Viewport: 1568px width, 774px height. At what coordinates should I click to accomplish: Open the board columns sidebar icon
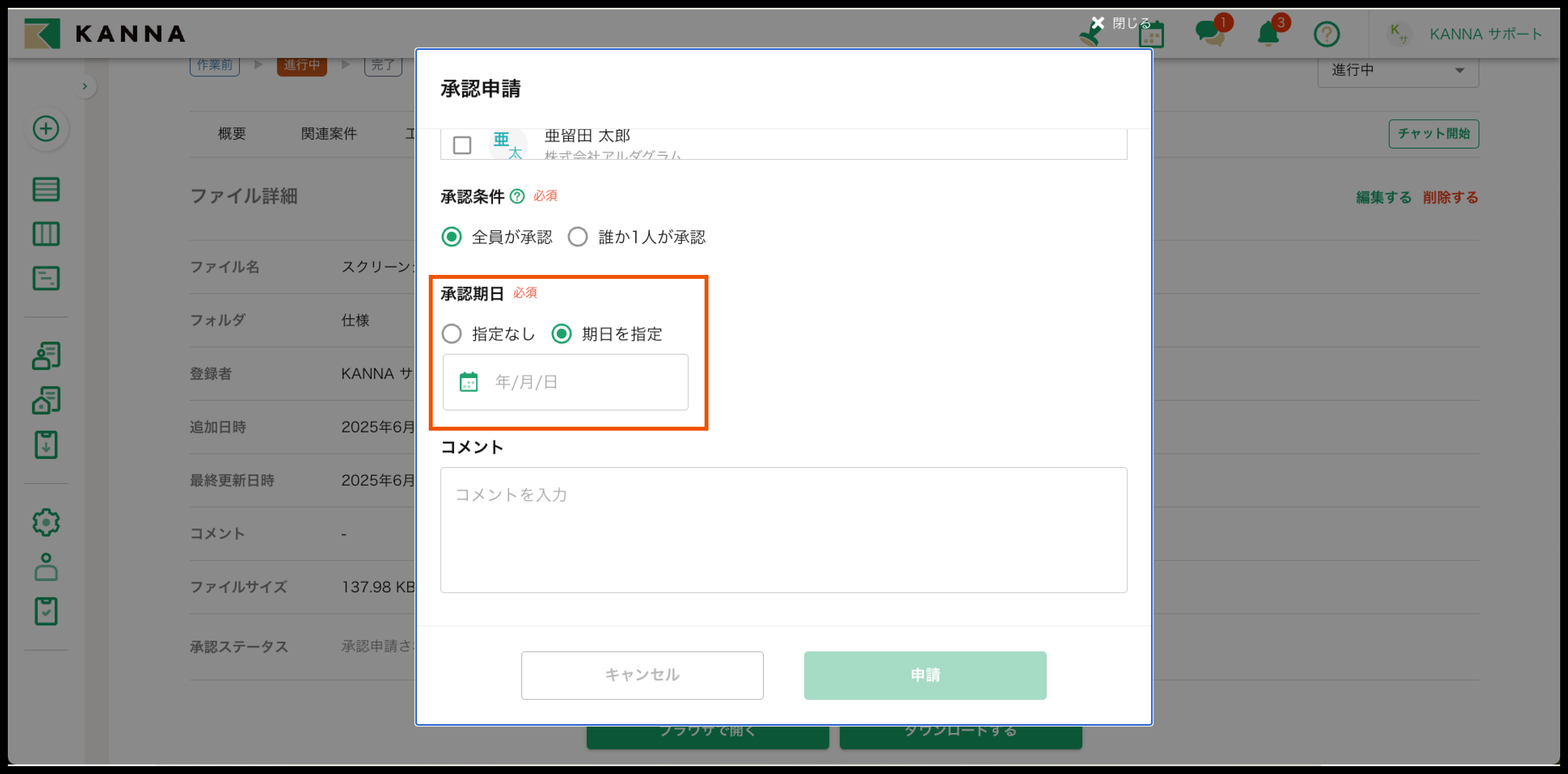coord(46,234)
